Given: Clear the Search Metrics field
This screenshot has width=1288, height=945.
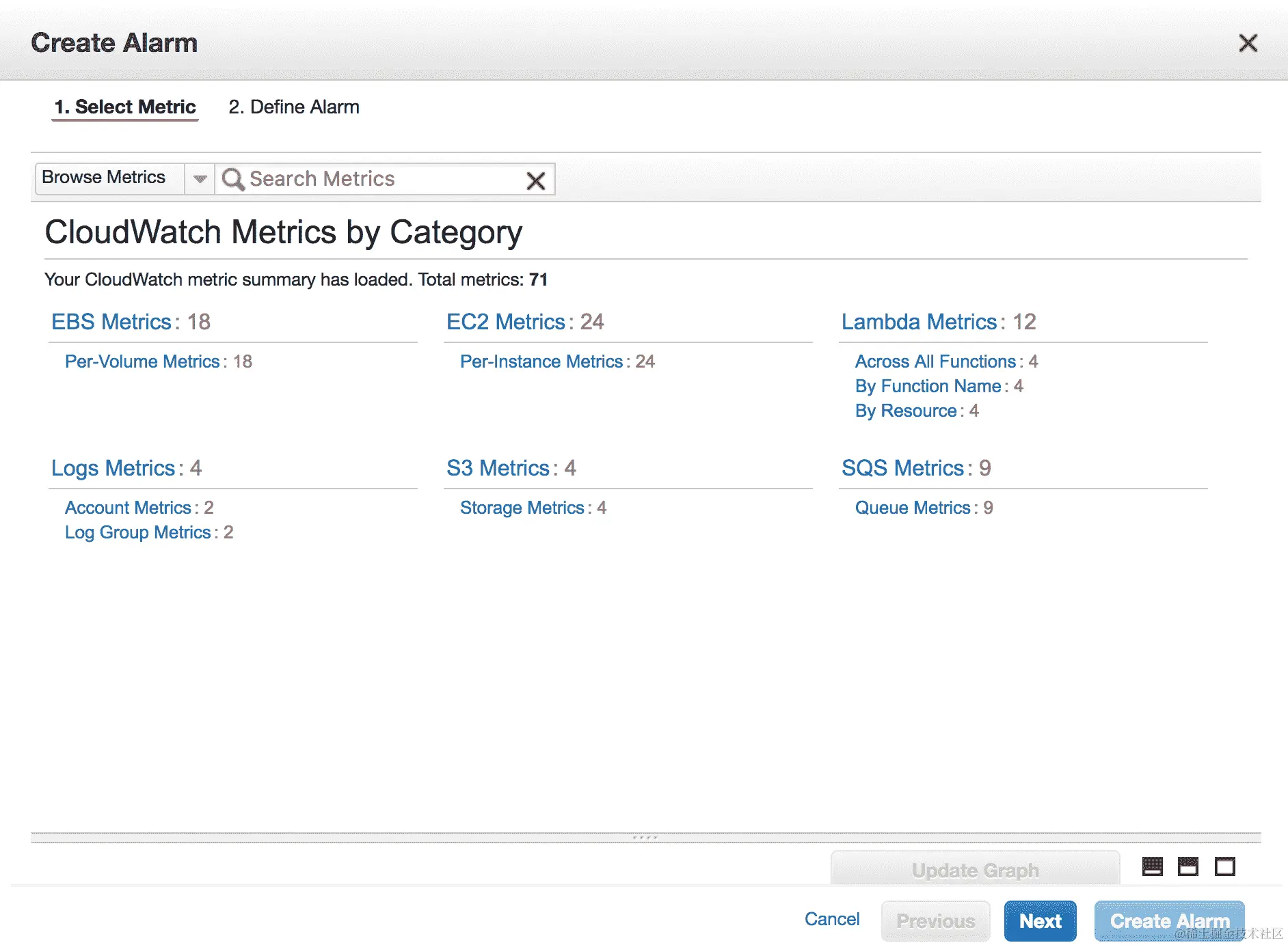Looking at the screenshot, I should [x=536, y=180].
